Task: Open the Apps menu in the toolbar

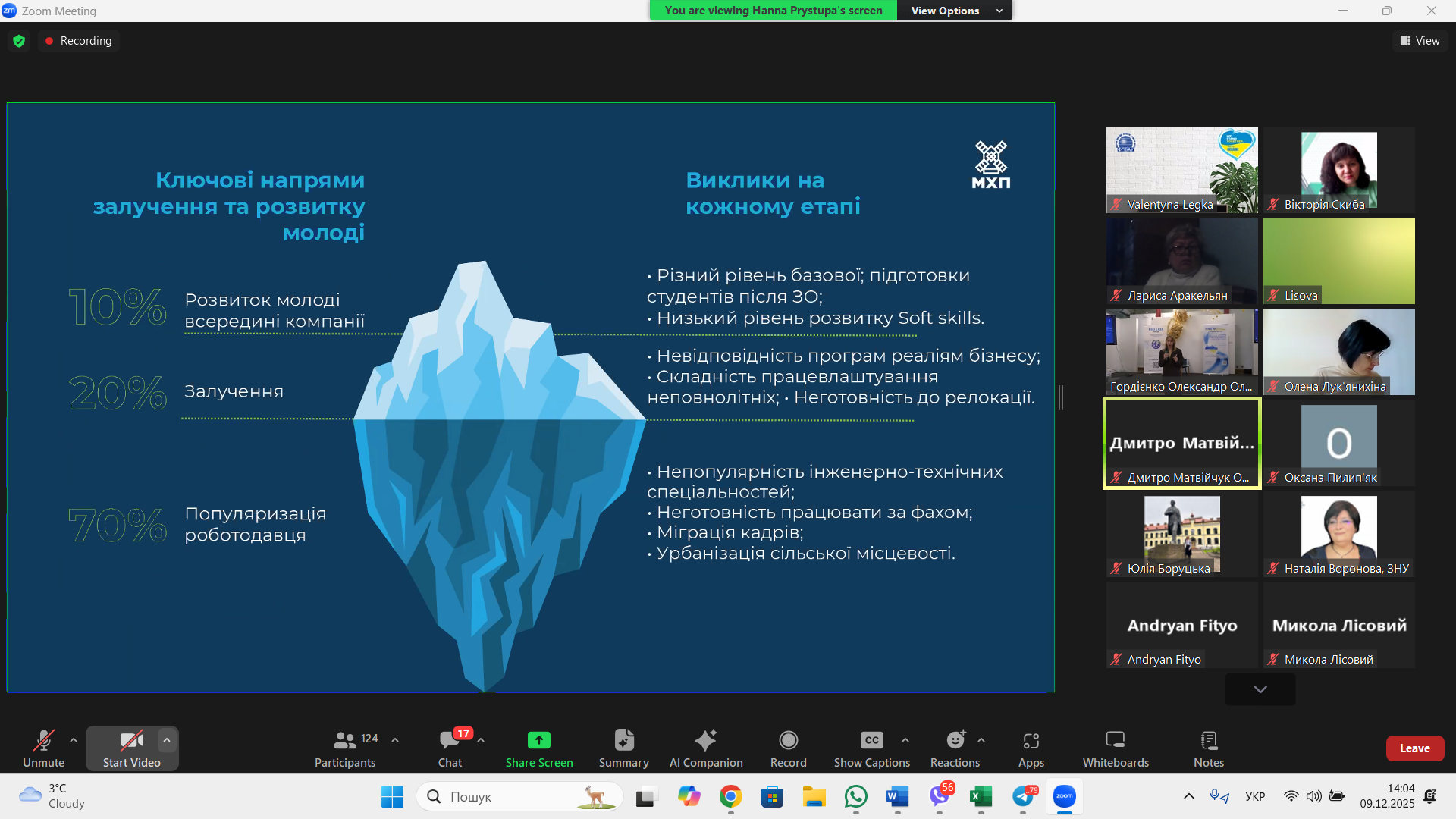Action: click(x=1031, y=748)
